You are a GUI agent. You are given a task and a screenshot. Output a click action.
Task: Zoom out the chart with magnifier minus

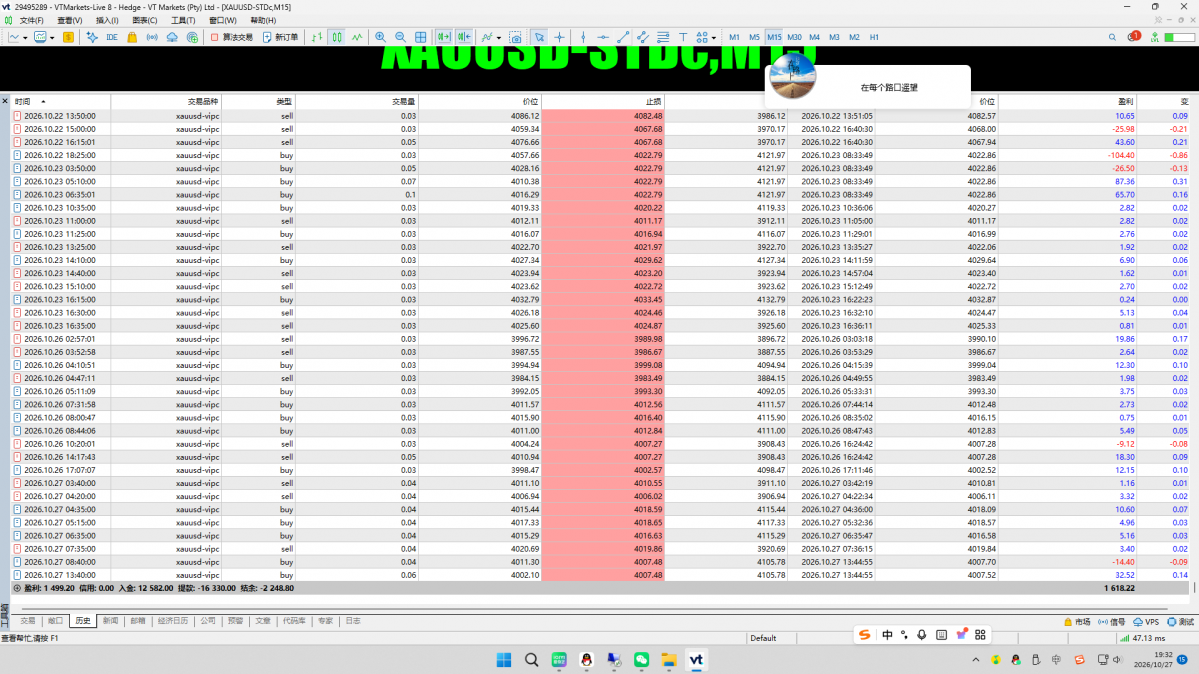[400, 37]
